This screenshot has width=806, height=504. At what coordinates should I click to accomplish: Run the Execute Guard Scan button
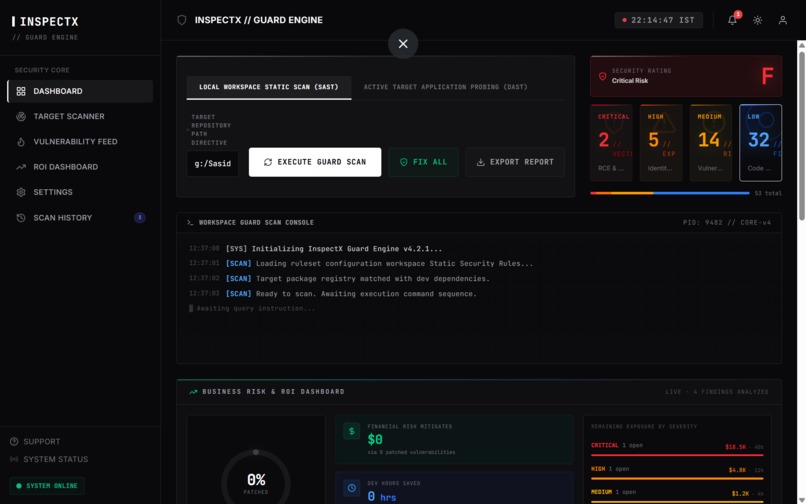(315, 162)
